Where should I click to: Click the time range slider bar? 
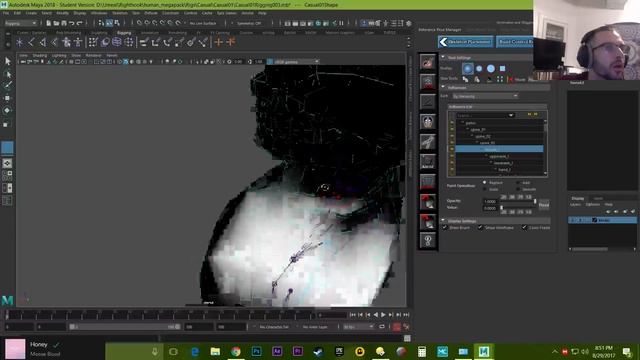125,327
